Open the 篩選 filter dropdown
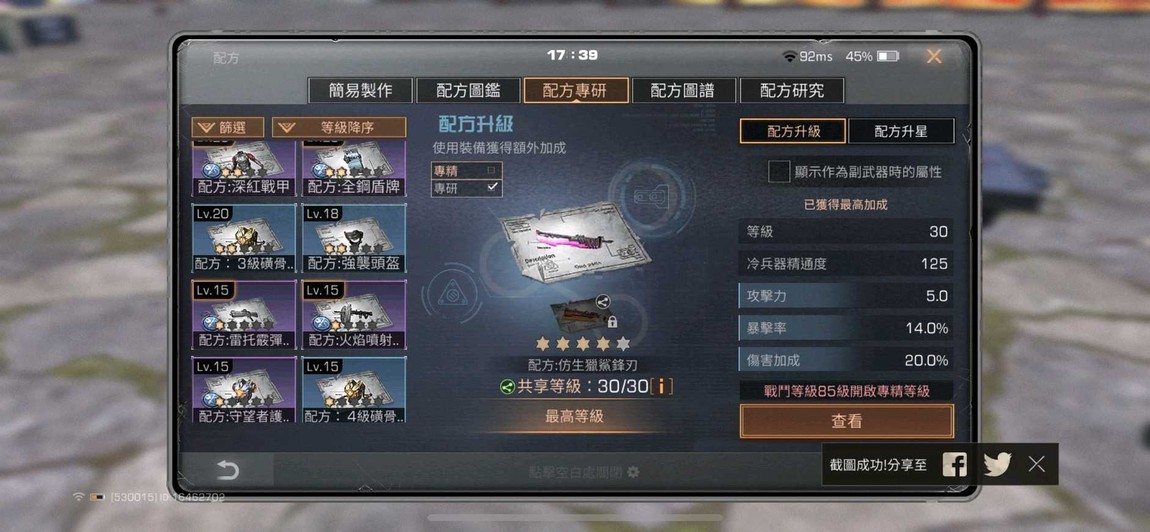This screenshot has height=532, width=1150. (227, 128)
